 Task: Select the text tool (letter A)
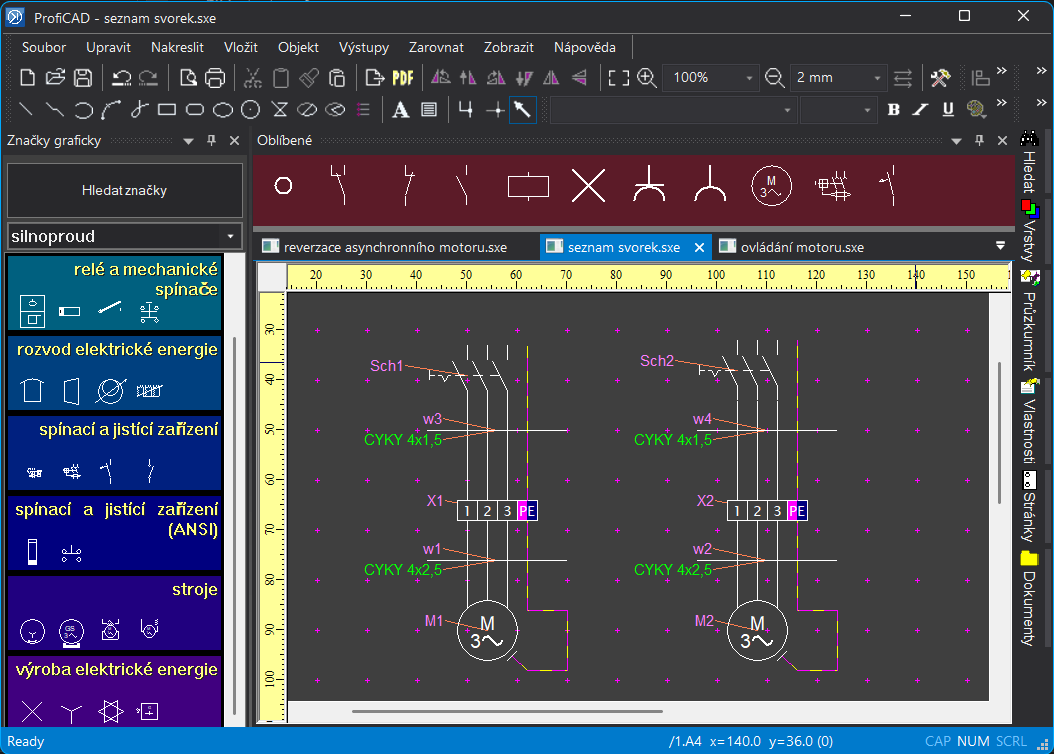[x=401, y=110]
